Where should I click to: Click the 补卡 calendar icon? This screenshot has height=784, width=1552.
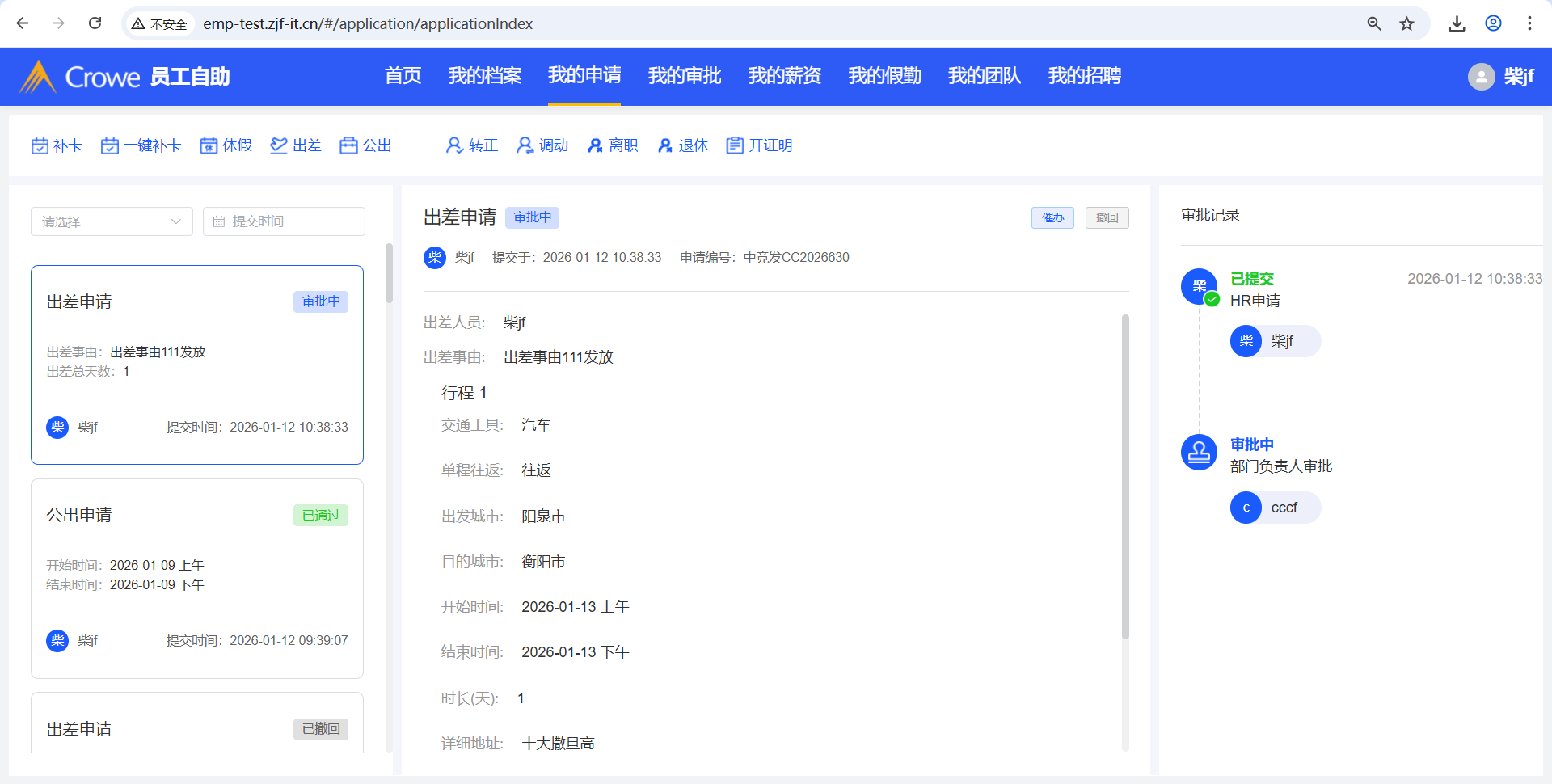coord(40,145)
